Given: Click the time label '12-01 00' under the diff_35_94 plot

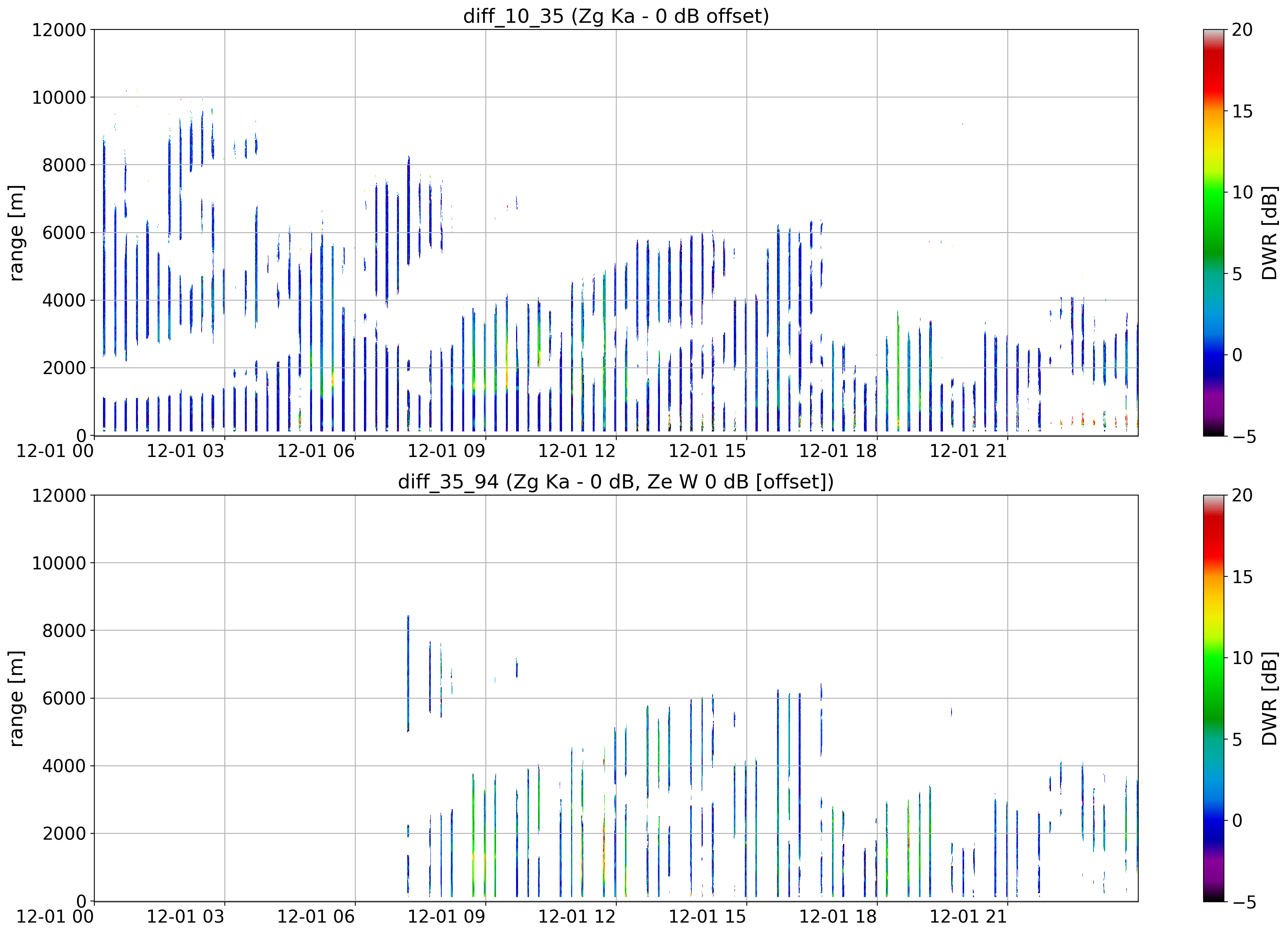Looking at the screenshot, I should (x=55, y=917).
